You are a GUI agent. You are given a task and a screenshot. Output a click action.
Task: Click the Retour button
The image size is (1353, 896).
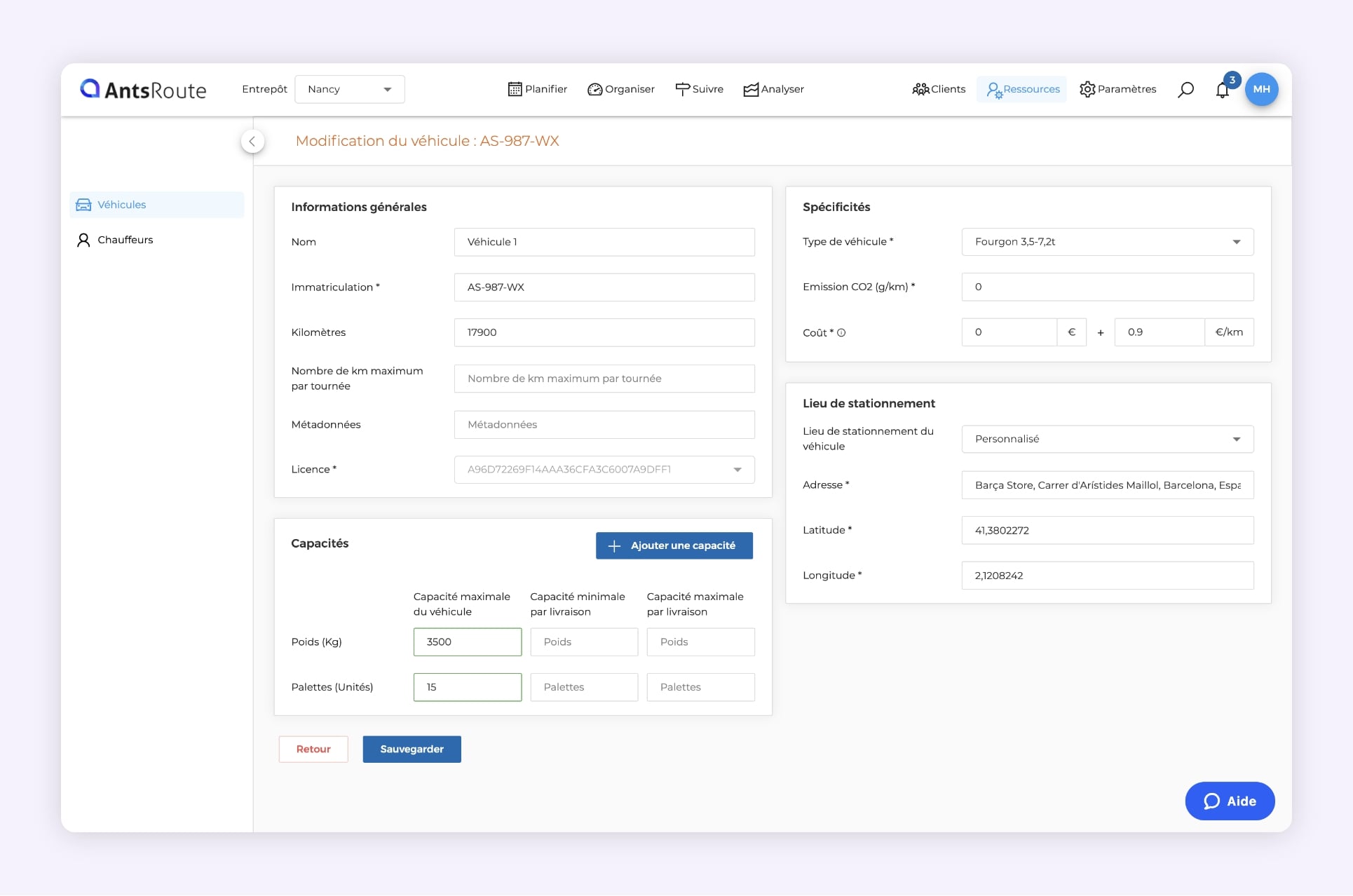313,749
